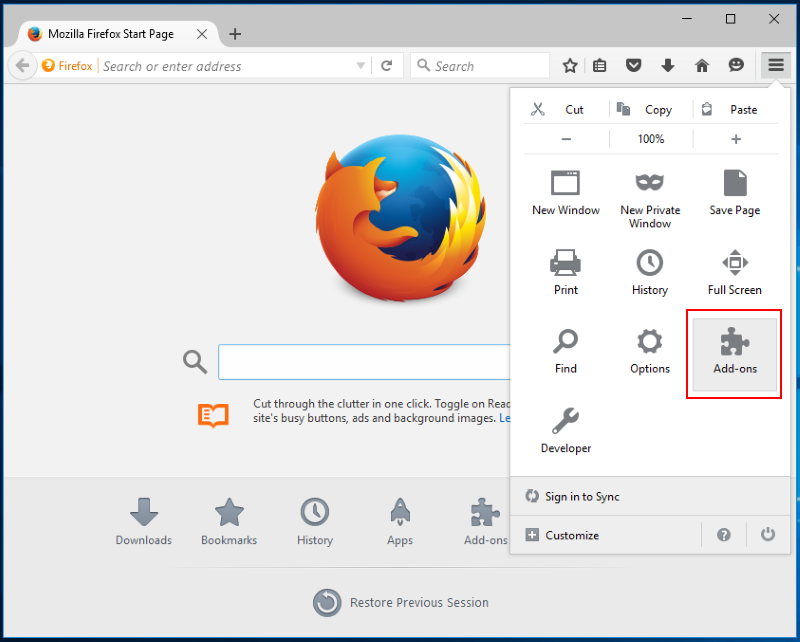
Task: Go to Home page icon
Action: 702,66
